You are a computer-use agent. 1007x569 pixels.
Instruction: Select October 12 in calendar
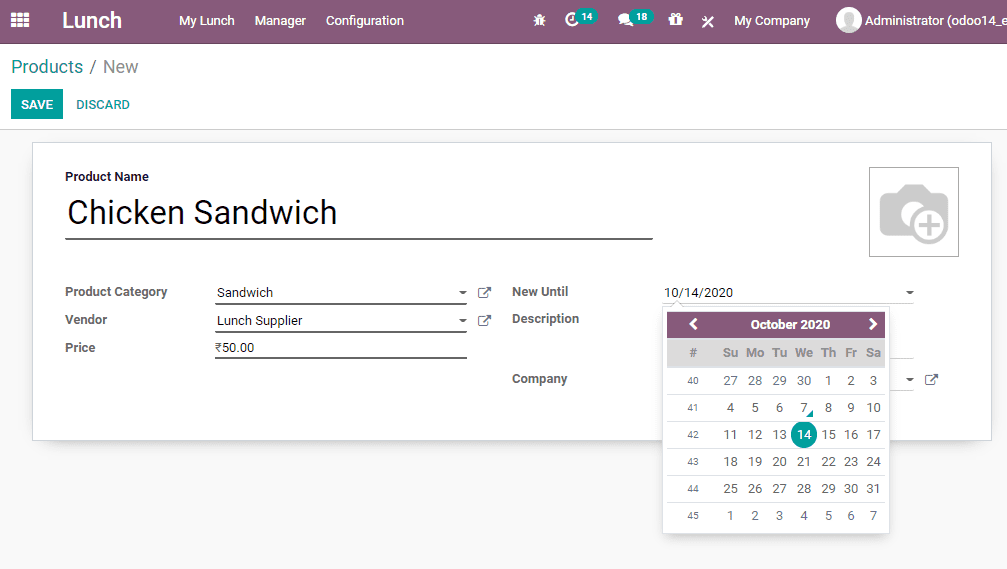tap(755, 435)
